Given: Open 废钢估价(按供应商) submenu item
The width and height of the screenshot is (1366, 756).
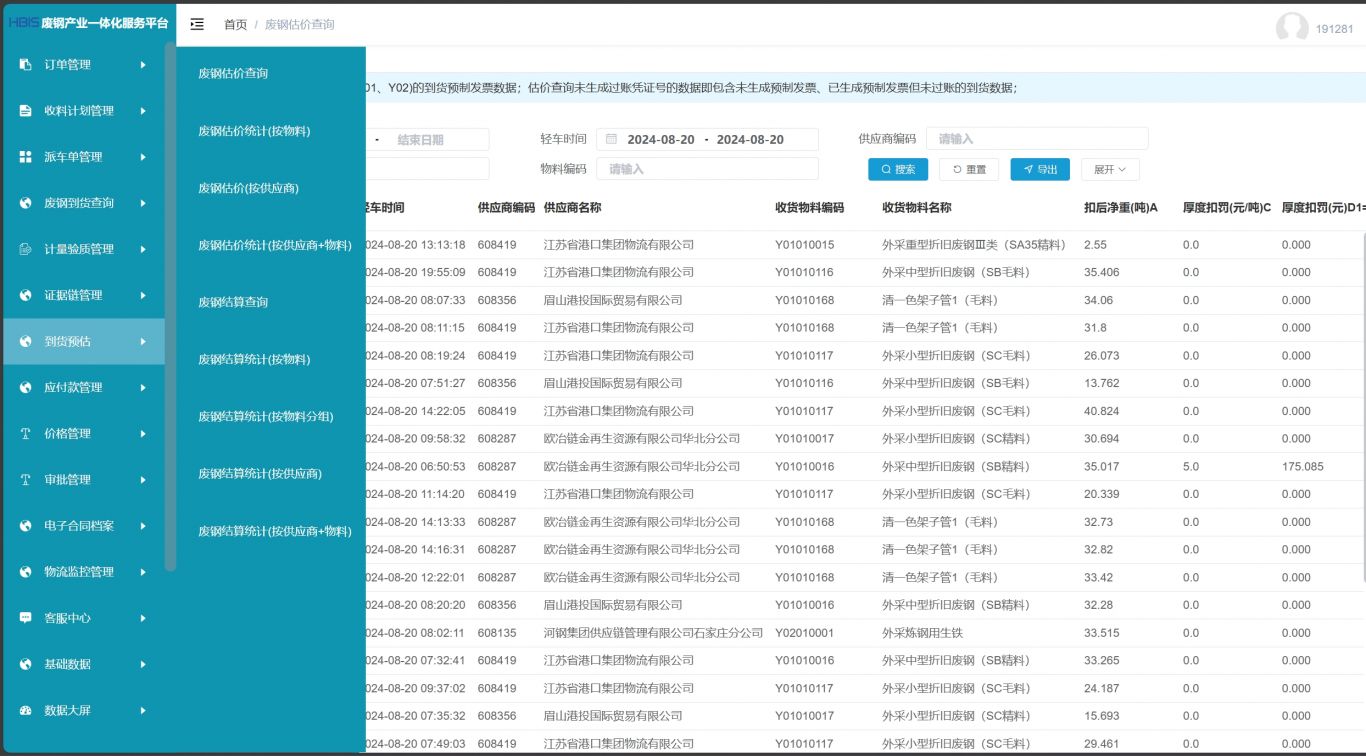Looking at the screenshot, I should [248, 188].
